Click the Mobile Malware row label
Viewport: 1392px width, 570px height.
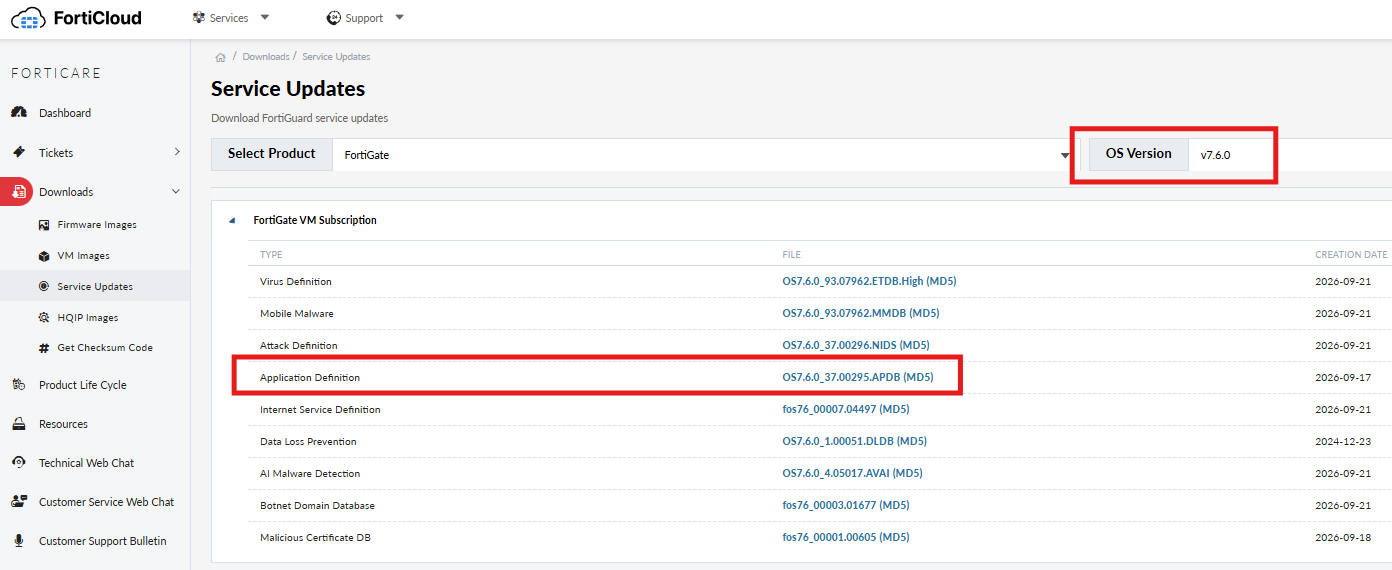(297, 314)
